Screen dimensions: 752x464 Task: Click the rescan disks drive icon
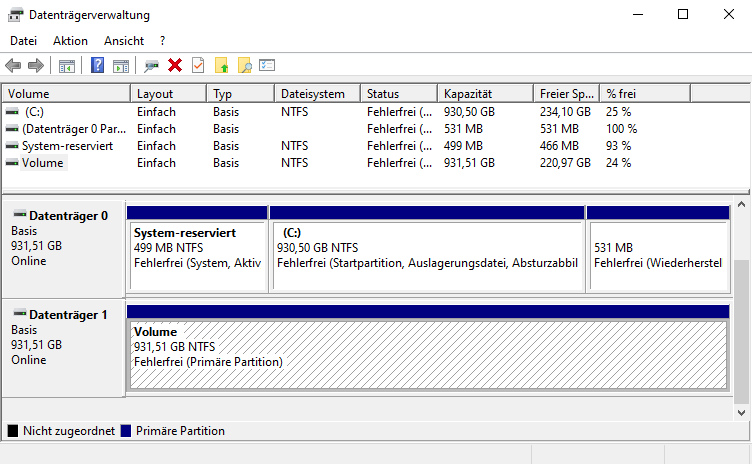pyautogui.click(x=152, y=66)
